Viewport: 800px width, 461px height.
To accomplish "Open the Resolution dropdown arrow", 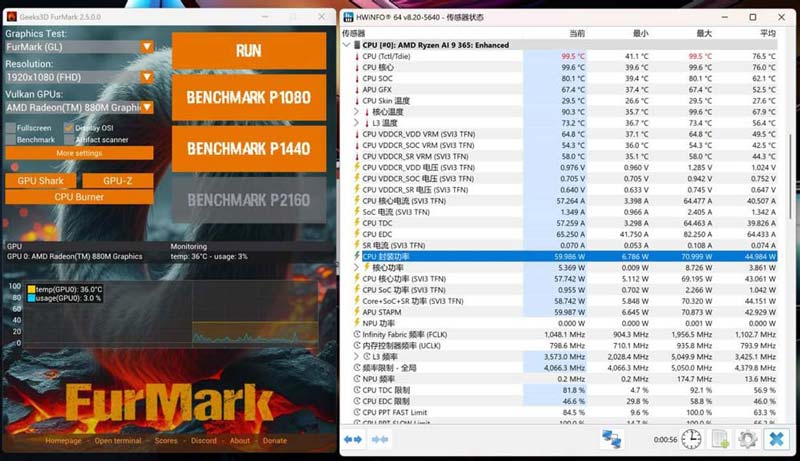I will tap(147, 77).
